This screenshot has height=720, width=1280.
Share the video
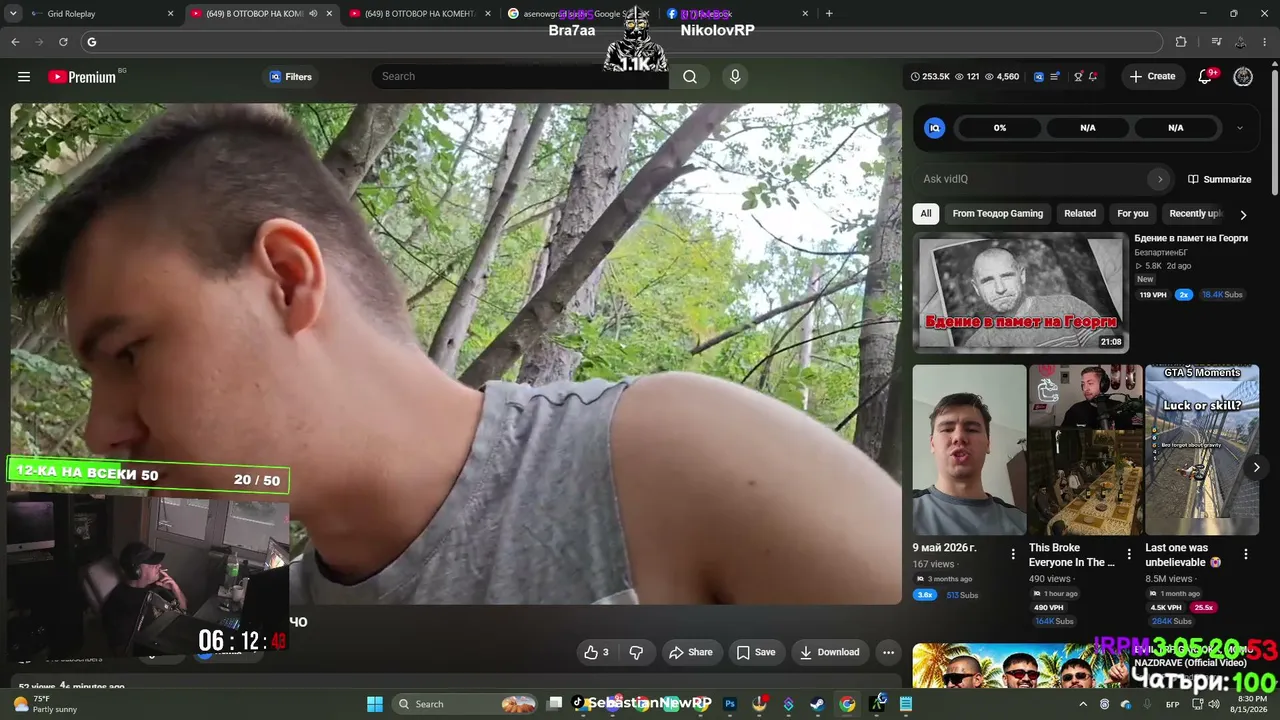click(691, 652)
